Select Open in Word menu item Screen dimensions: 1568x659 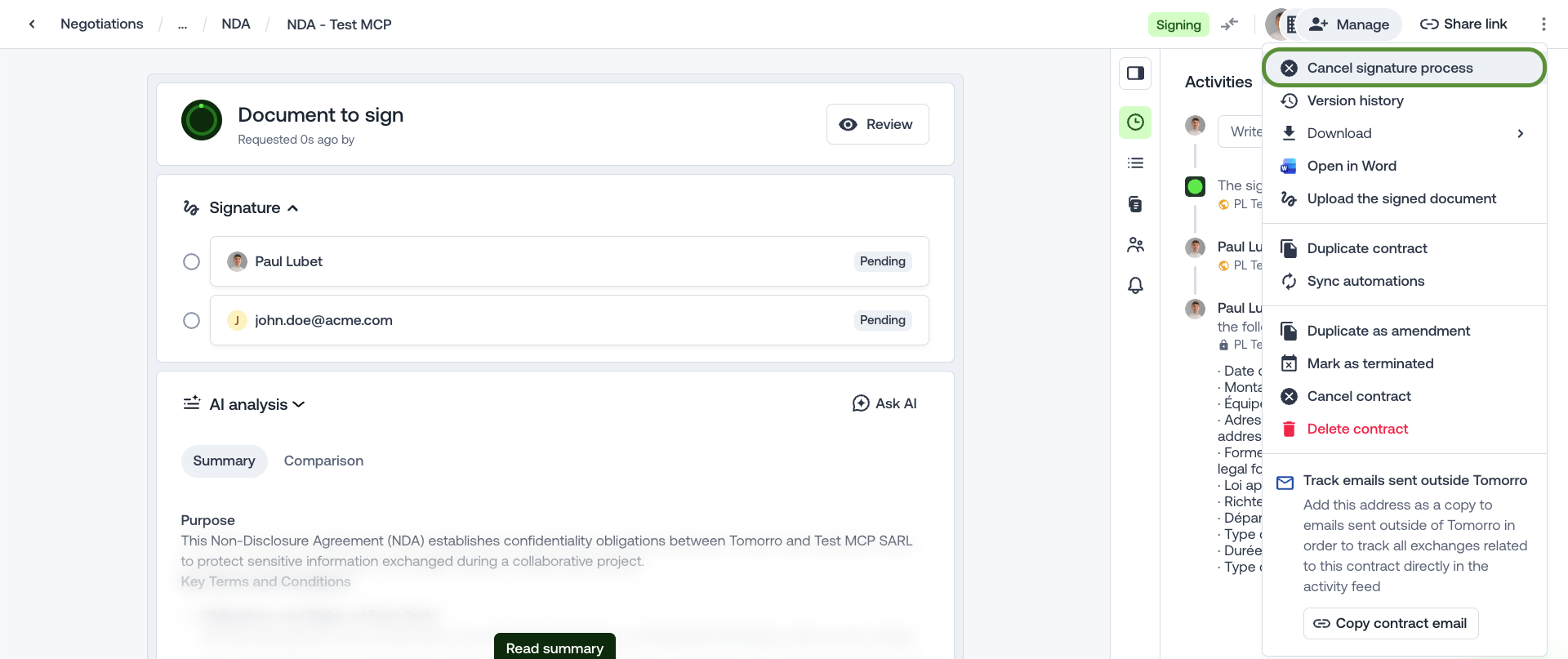tap(1405, 166)
